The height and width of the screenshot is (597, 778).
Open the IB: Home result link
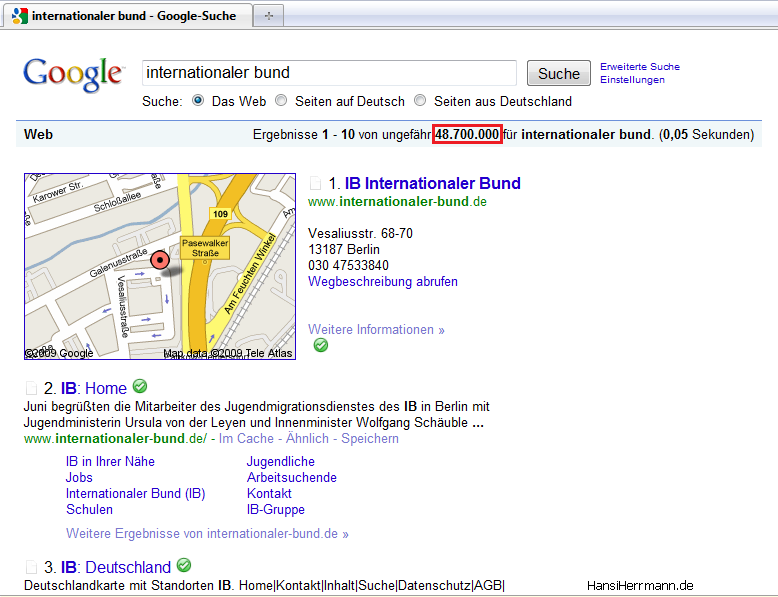pyautogui.click(x=94, y=388)
